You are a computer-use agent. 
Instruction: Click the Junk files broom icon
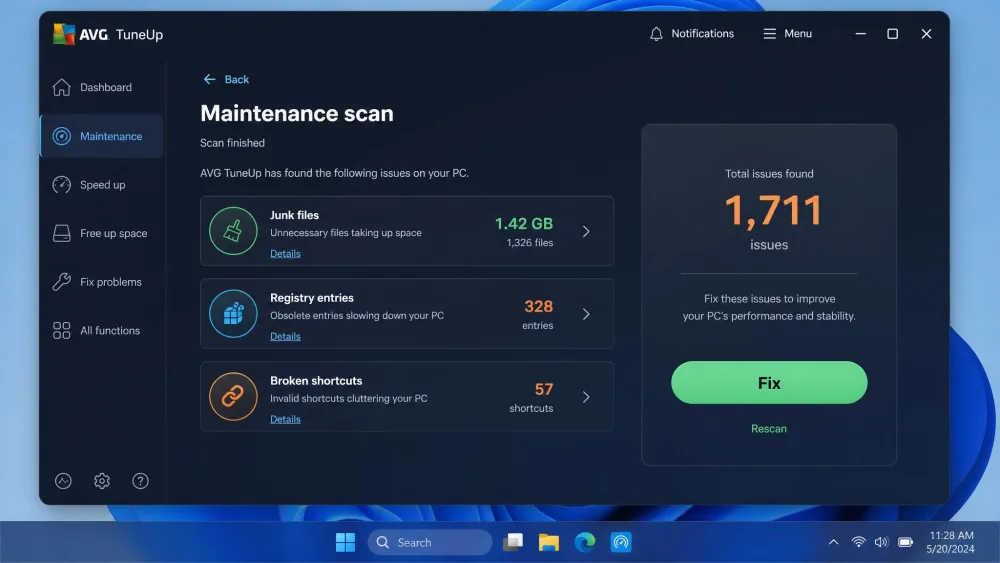coord(233,231)
